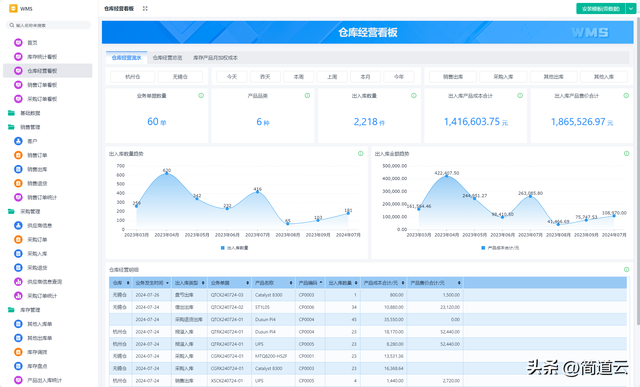
Task: Click info icon on 出入库金额趋势 chart
Action: pos(627,153)
